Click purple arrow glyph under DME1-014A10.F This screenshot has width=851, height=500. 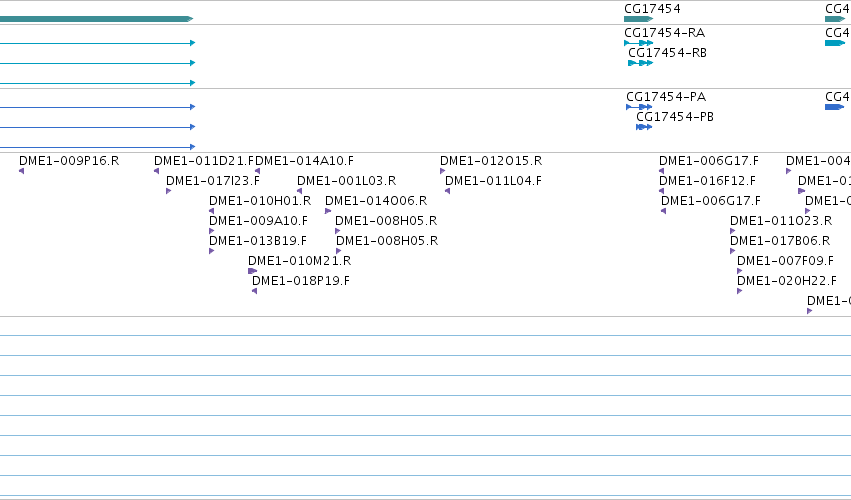pyautogui.click(x=257, y=171)
